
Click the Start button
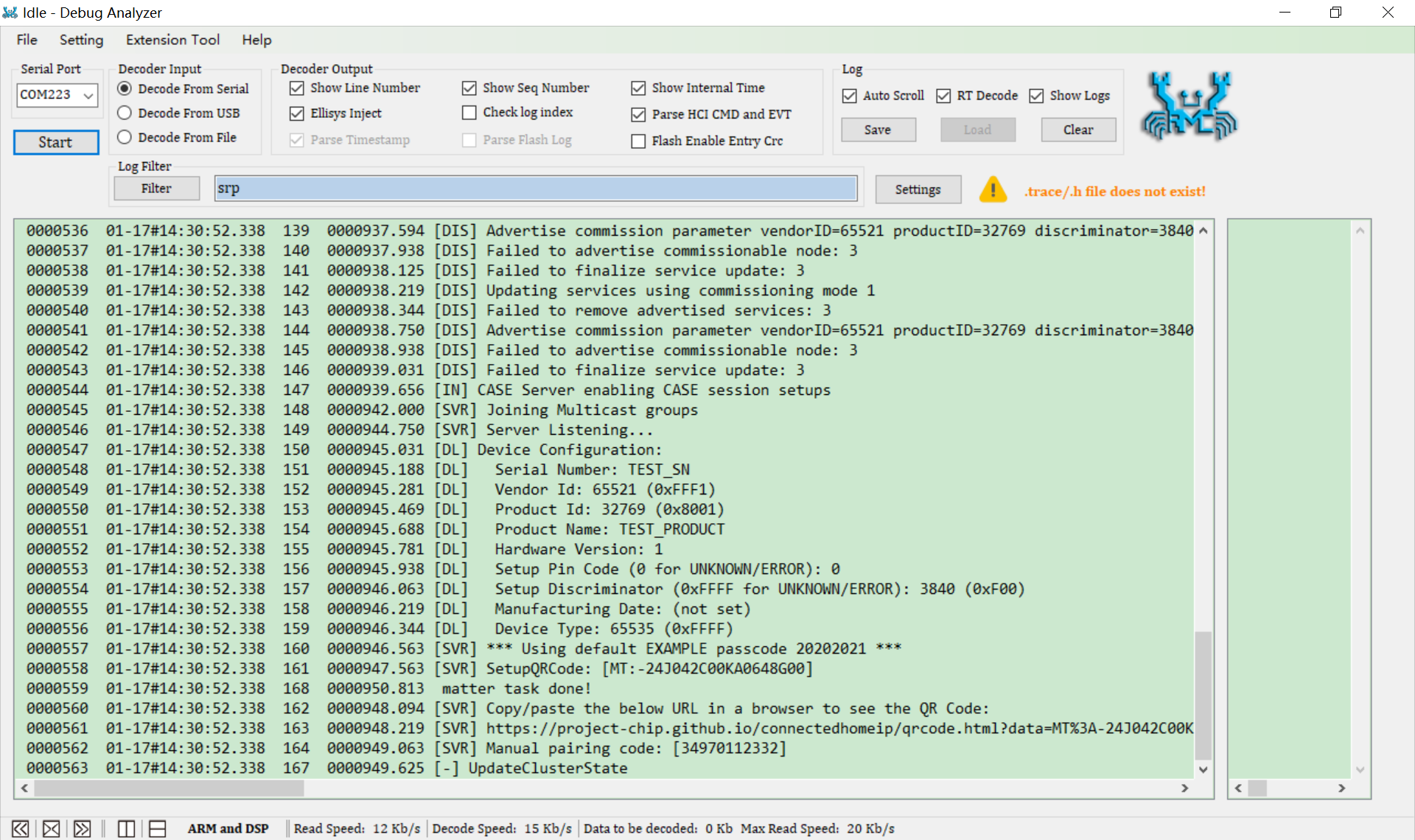56,142
